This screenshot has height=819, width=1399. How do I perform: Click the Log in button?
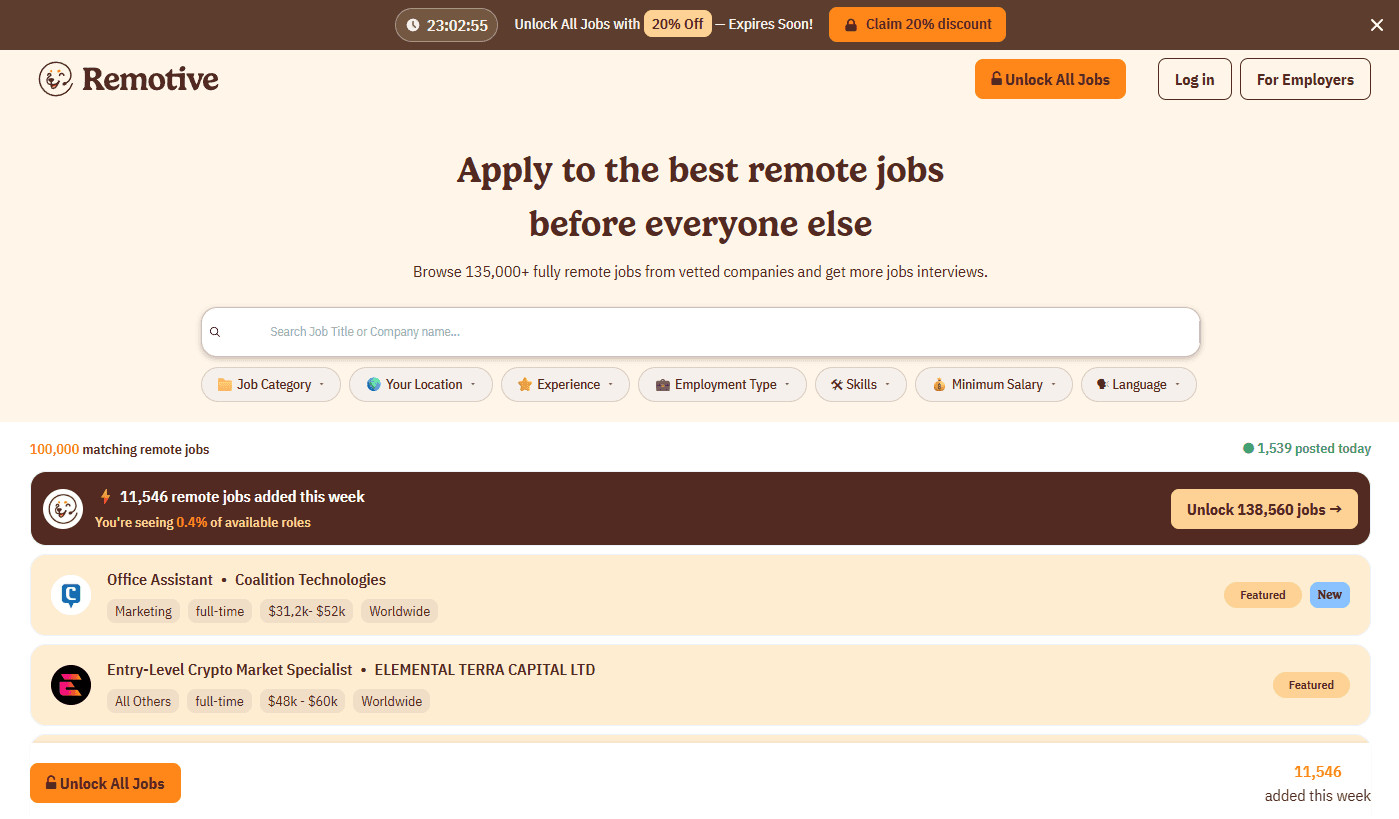[1194, 80]
